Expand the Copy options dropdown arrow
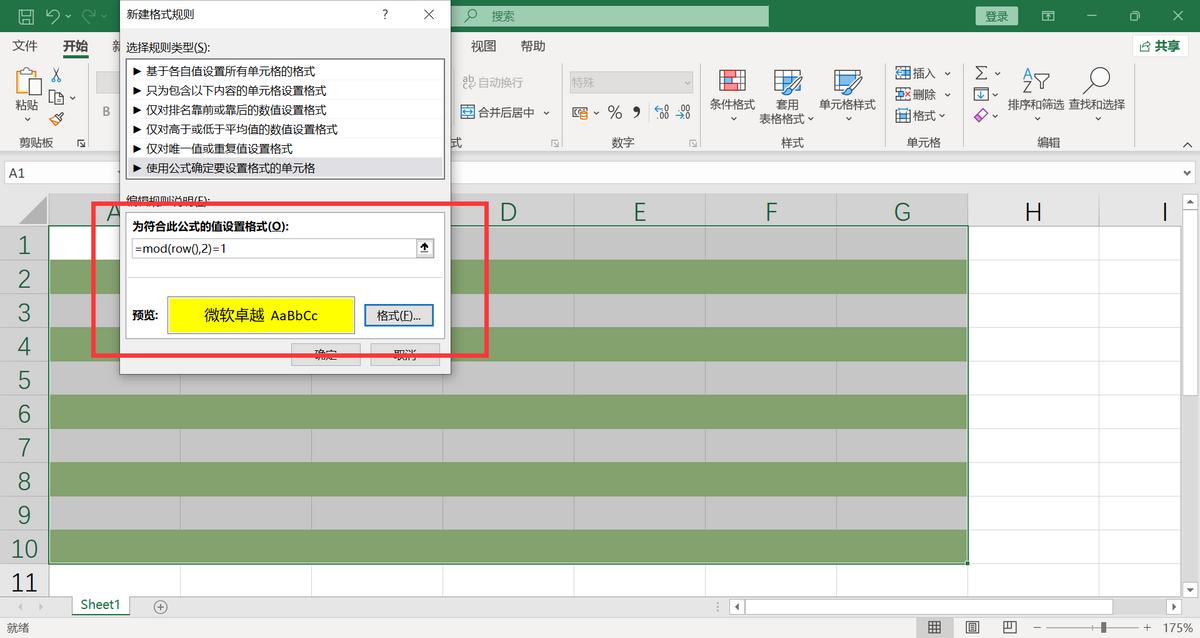This screenshot has height=638, width=1200. [72, 97]
